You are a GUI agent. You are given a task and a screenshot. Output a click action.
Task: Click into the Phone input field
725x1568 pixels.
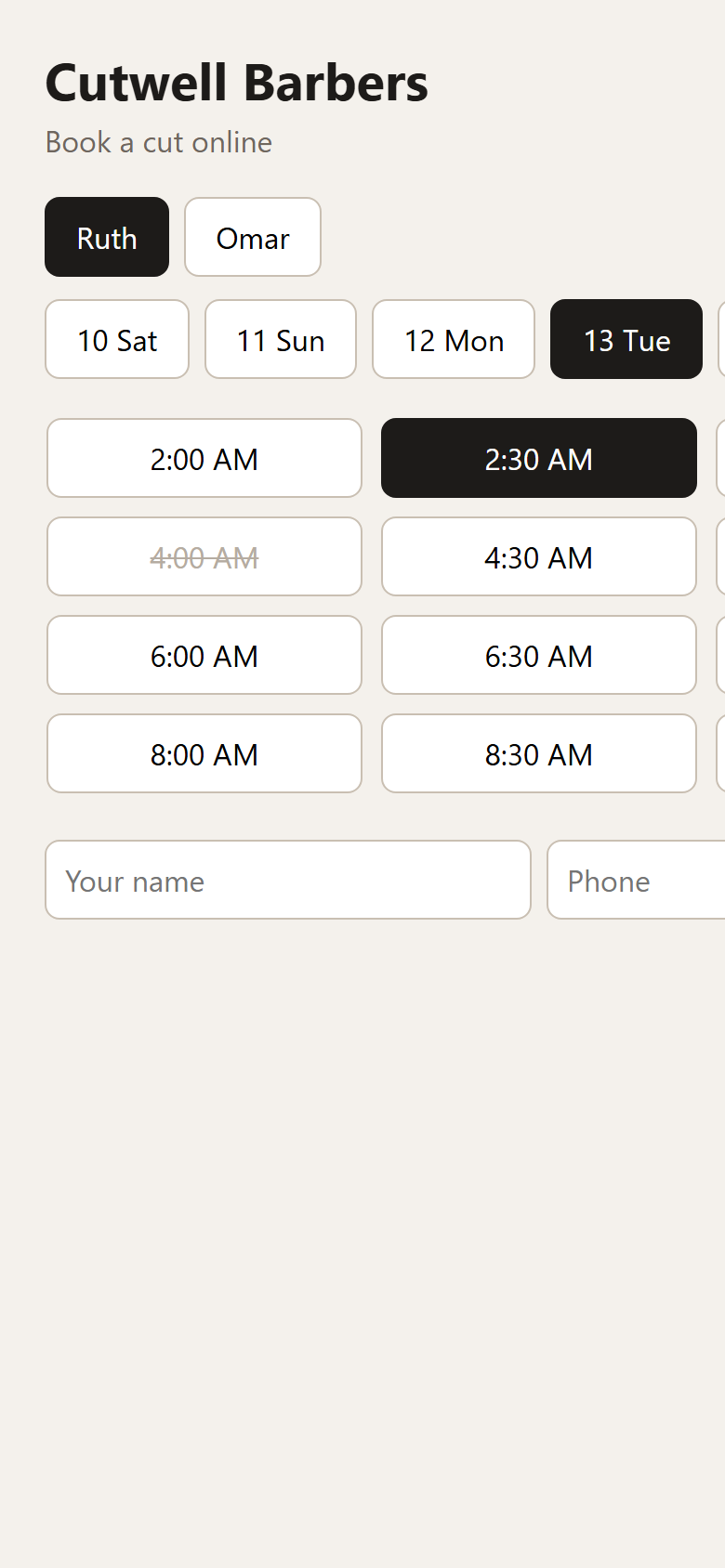636,880
